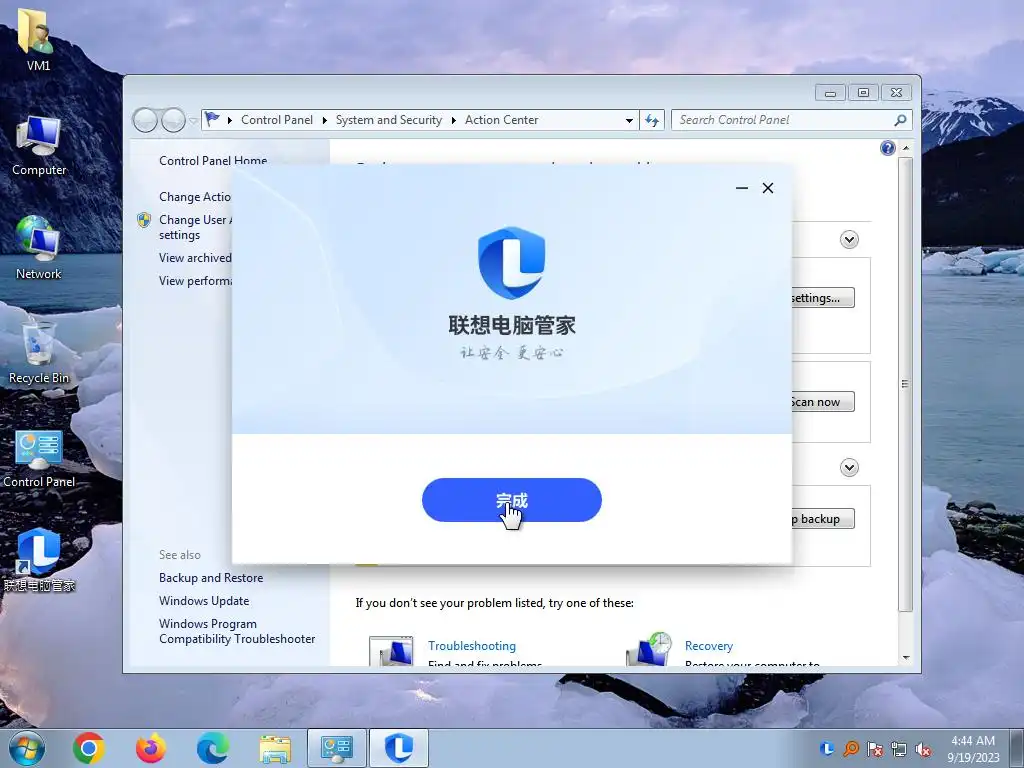Minimize the Lenovo PC Manager installer dialog
Screen dimensions: 1024x768
(741, 188)
